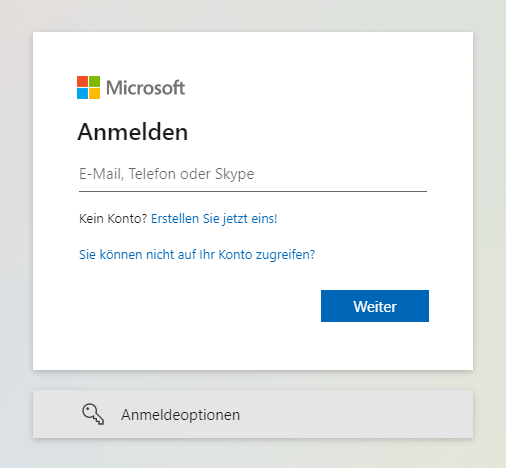Image resolution: width=506 pixels, height=468 pixels.
Task: Click the key icon beside Anmeldeoptionen
Action: tap(93, 414)
